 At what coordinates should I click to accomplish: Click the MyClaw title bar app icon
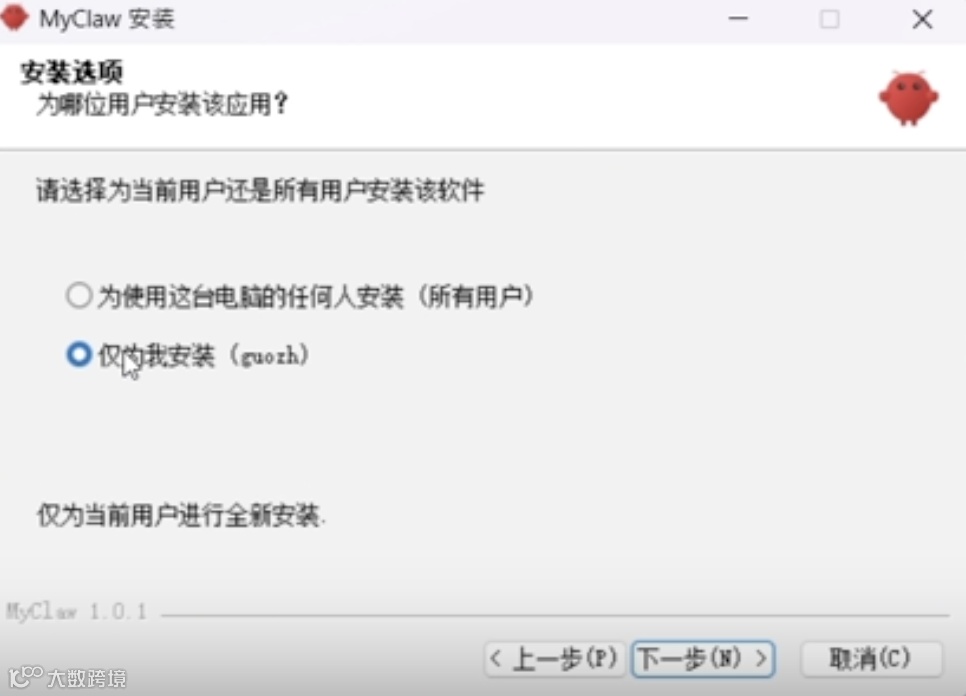coord(14,17)
